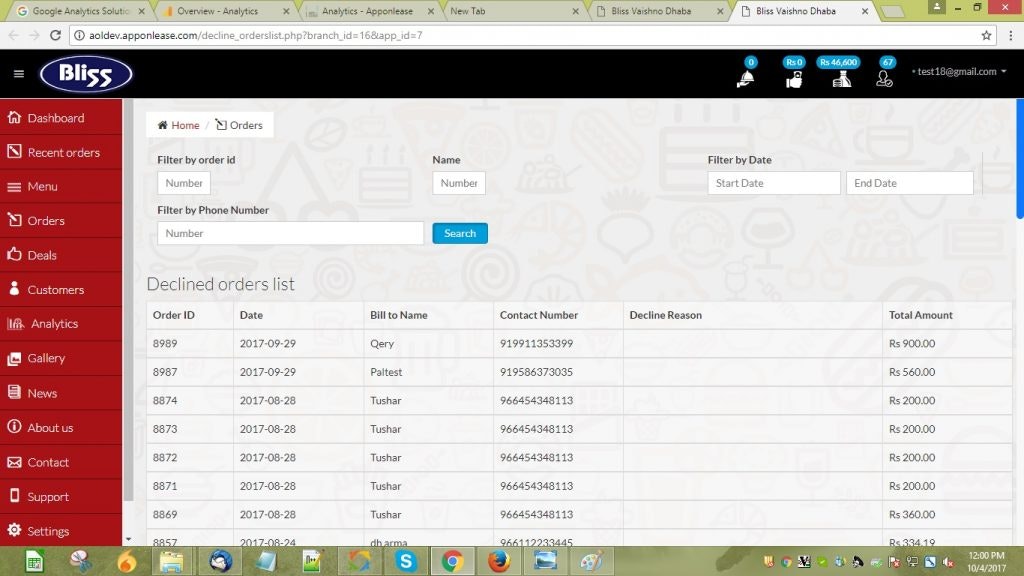Image resolution: width=1024 pixels, height=576 pixels.
Task: Open the money bag icon with Rs 46,600 badge
Action: click(x=841, y=79)
